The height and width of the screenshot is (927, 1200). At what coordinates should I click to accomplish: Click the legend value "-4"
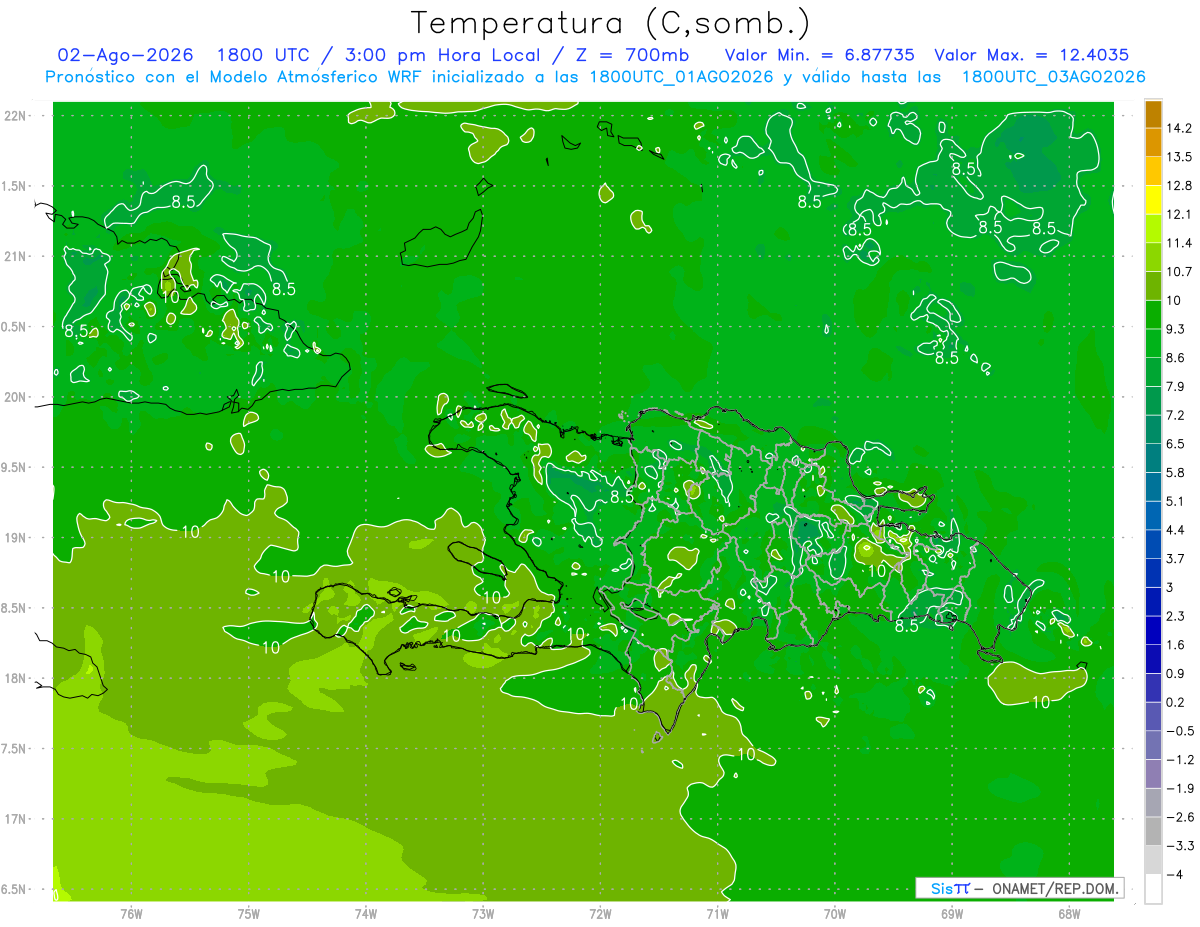click(1175, 875)
